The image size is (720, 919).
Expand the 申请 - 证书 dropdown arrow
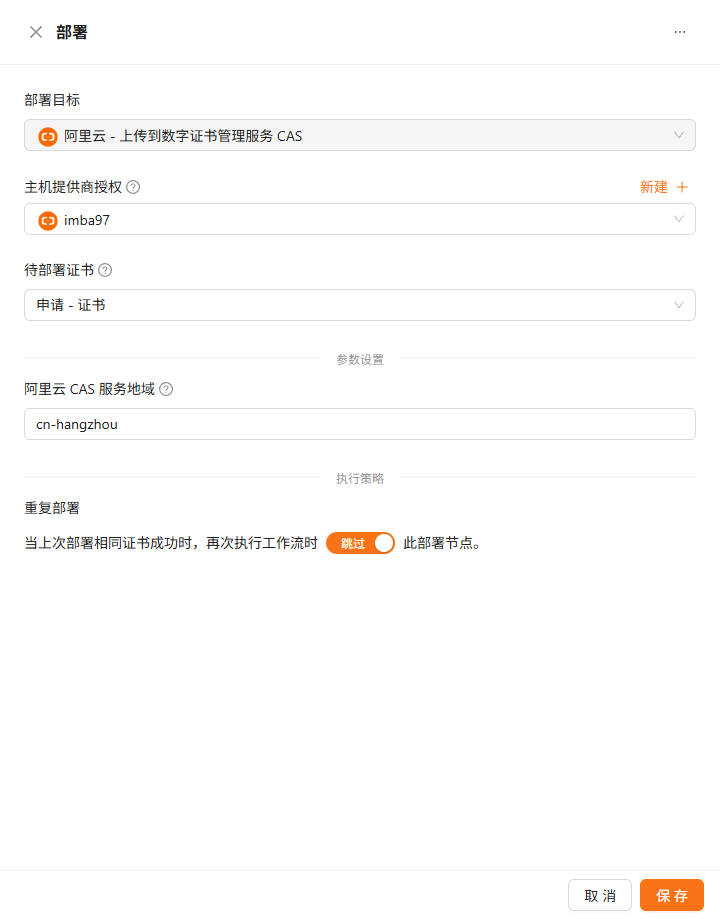click(679, 305)
